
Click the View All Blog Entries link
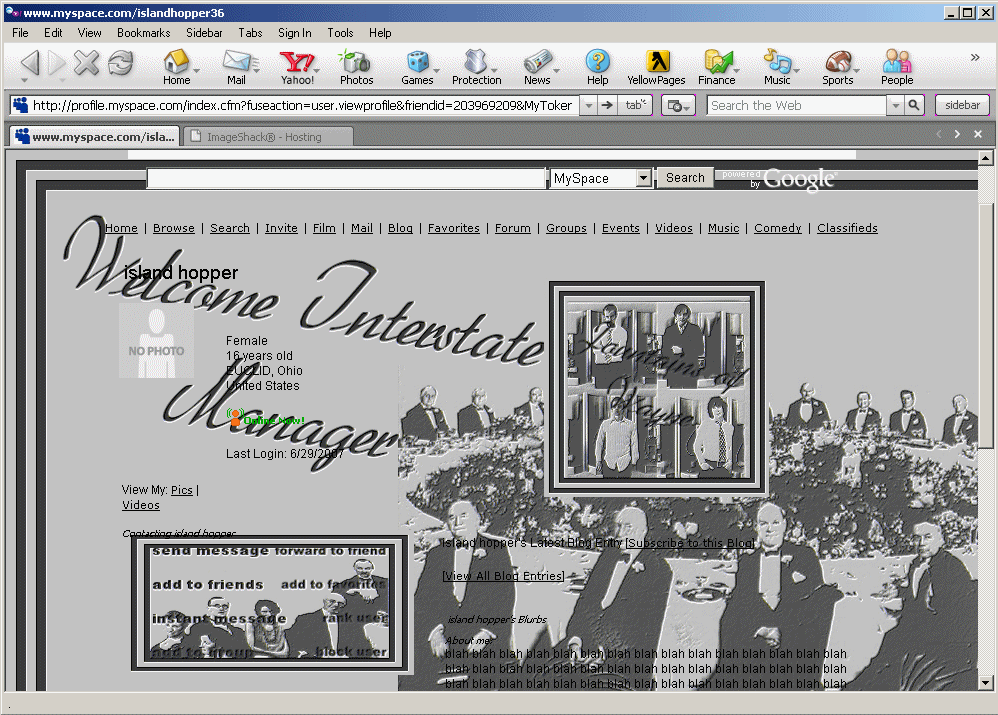[503, 576]
